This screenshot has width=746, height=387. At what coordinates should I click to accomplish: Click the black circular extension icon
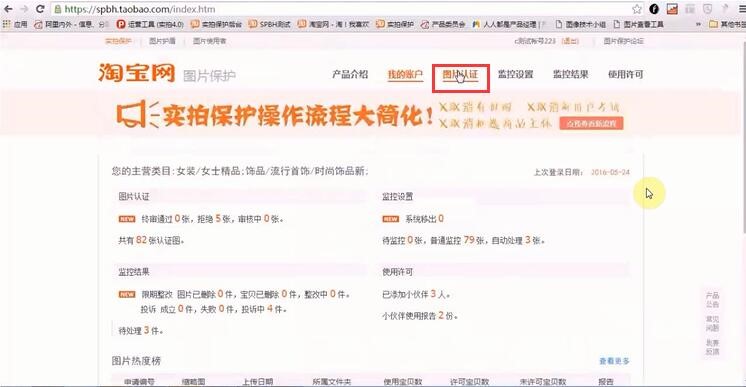tap(654, 9)
